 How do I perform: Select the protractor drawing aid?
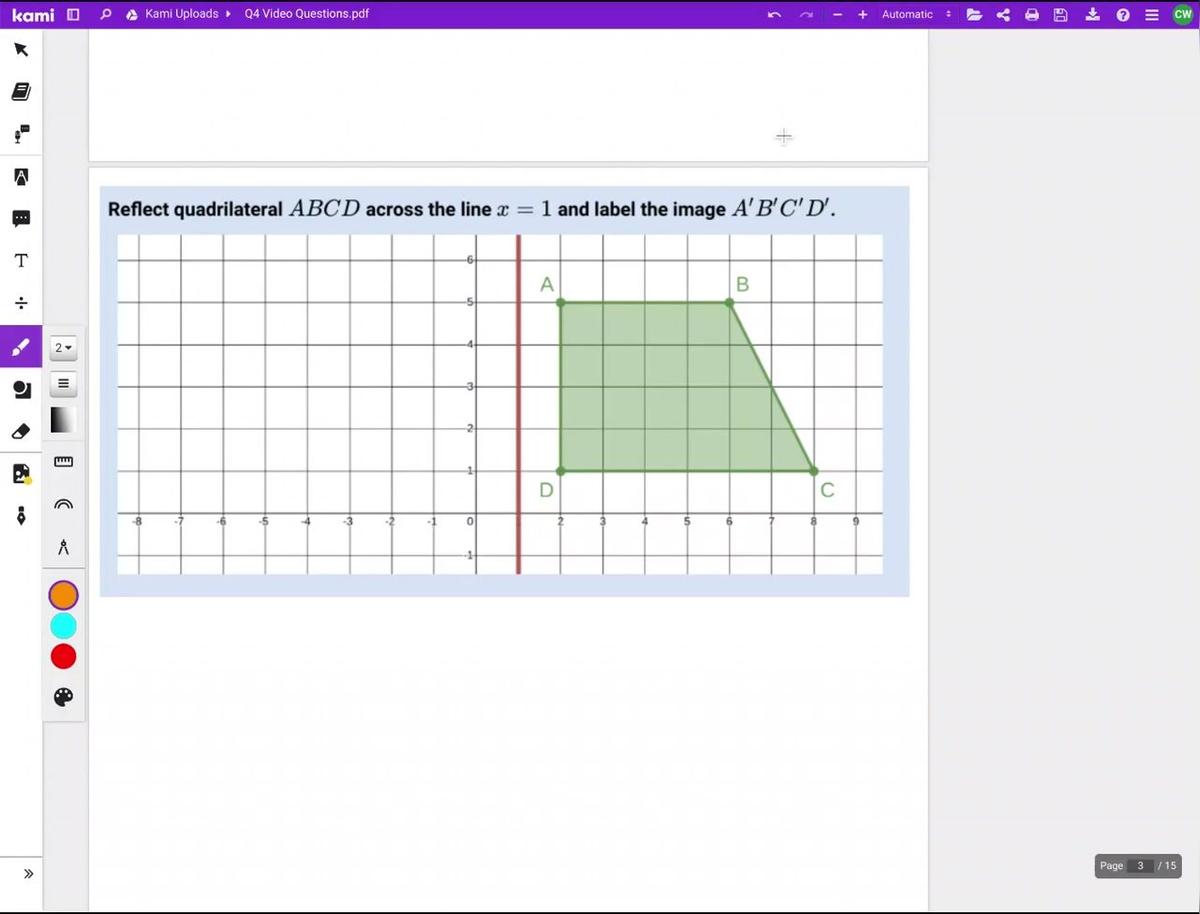click(63, 504)
